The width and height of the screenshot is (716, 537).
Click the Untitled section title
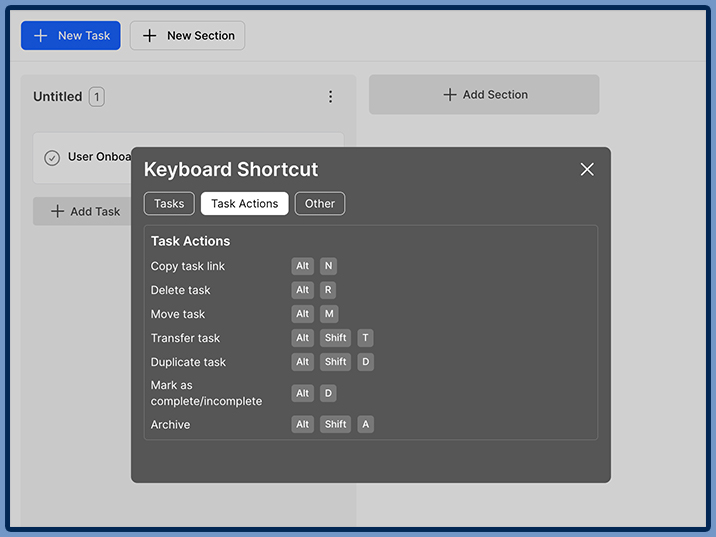pos(57,97)
